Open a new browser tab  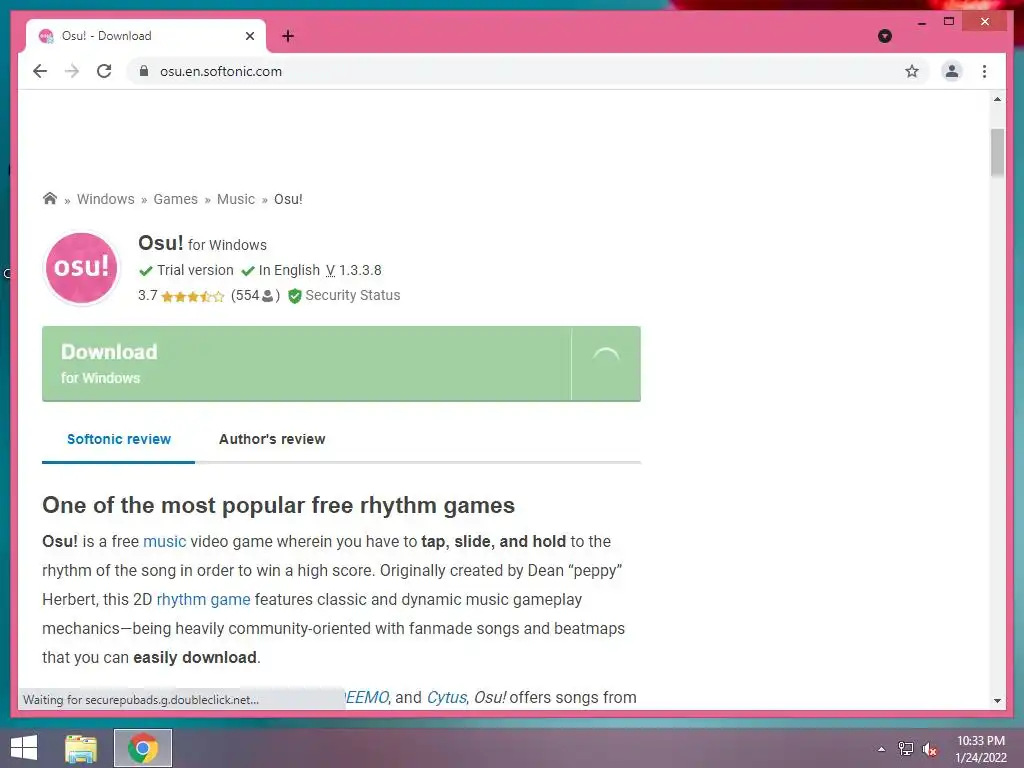pyautogui.click(x=288, y=36)
